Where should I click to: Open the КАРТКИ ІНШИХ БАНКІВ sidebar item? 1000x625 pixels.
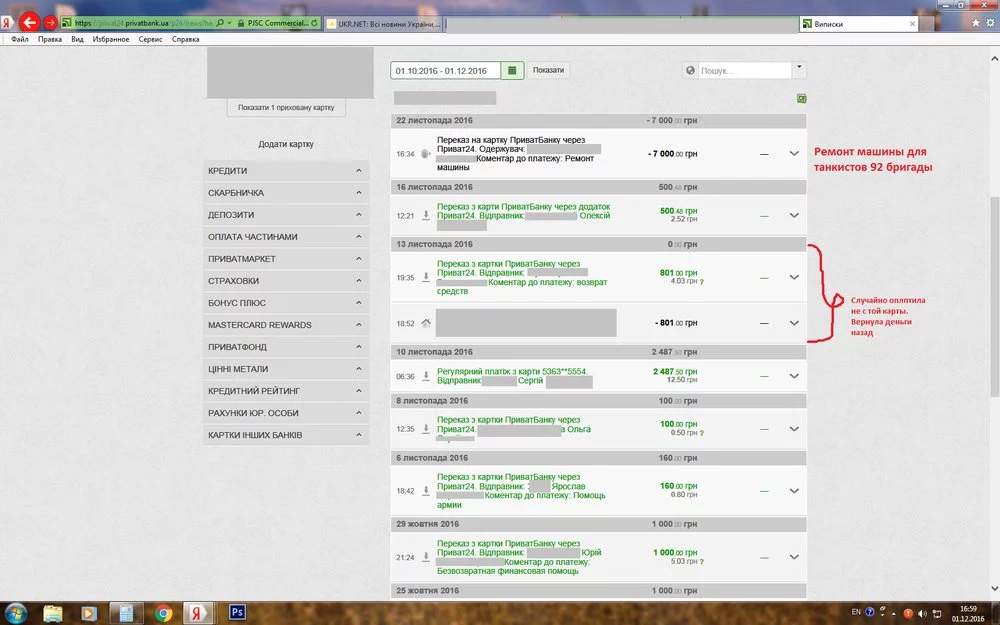click(286, 435)
